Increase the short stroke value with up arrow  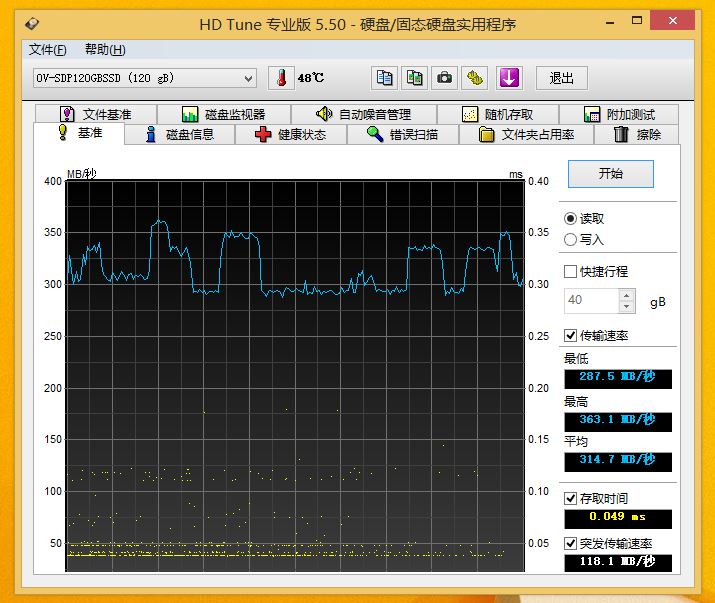627,295
